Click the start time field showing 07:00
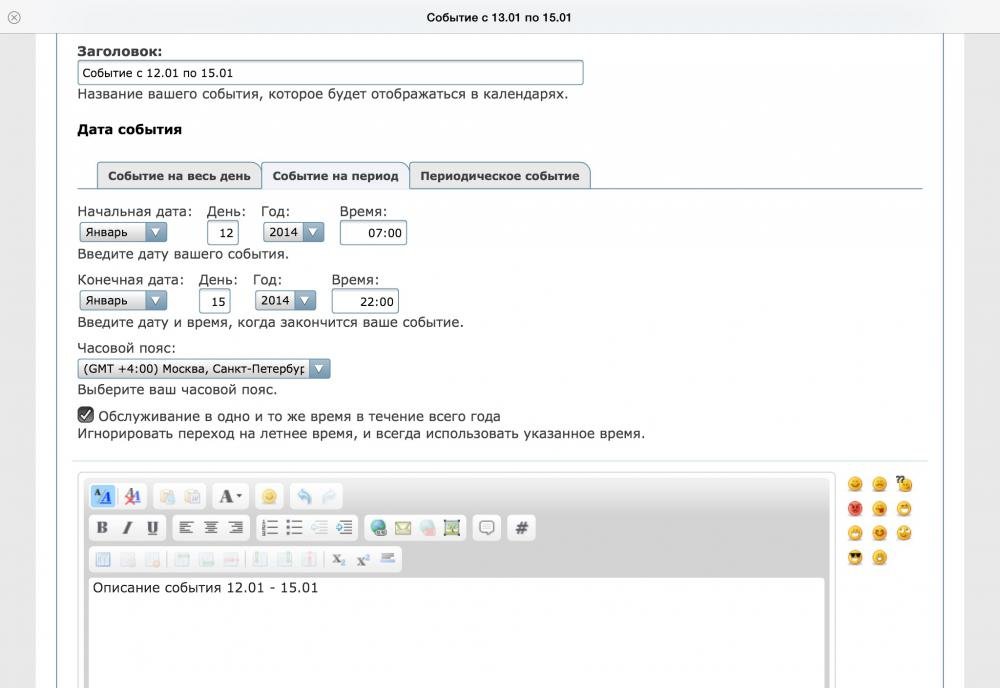The image size is (1000, 688). coord(373,233)
